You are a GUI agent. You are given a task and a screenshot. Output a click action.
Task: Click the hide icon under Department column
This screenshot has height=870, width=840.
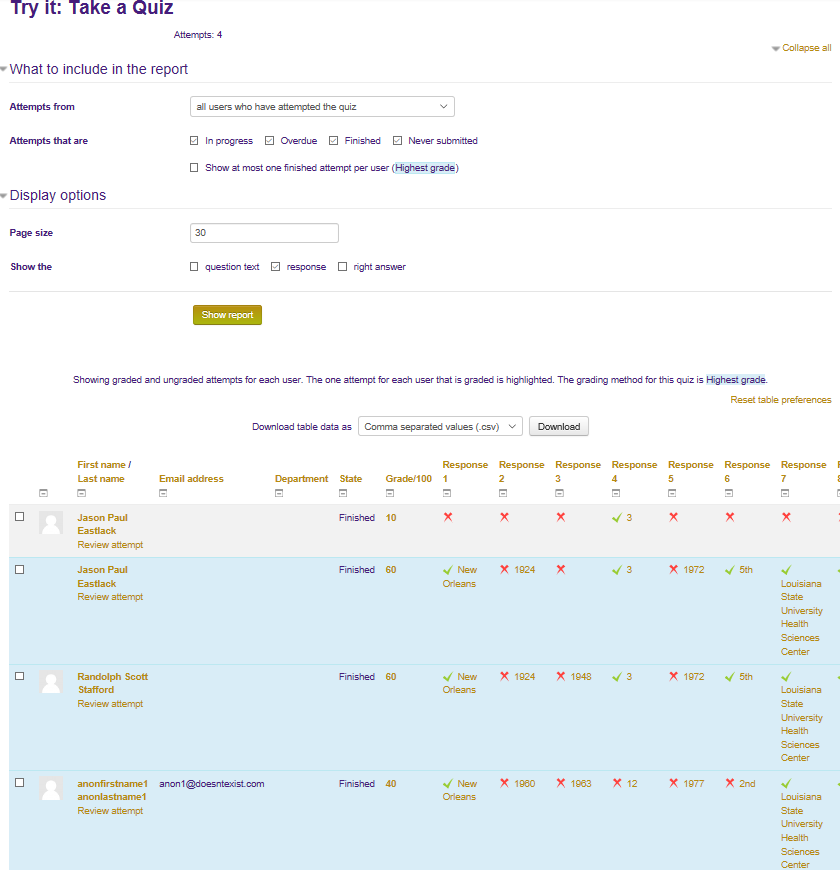pos(279,493)
